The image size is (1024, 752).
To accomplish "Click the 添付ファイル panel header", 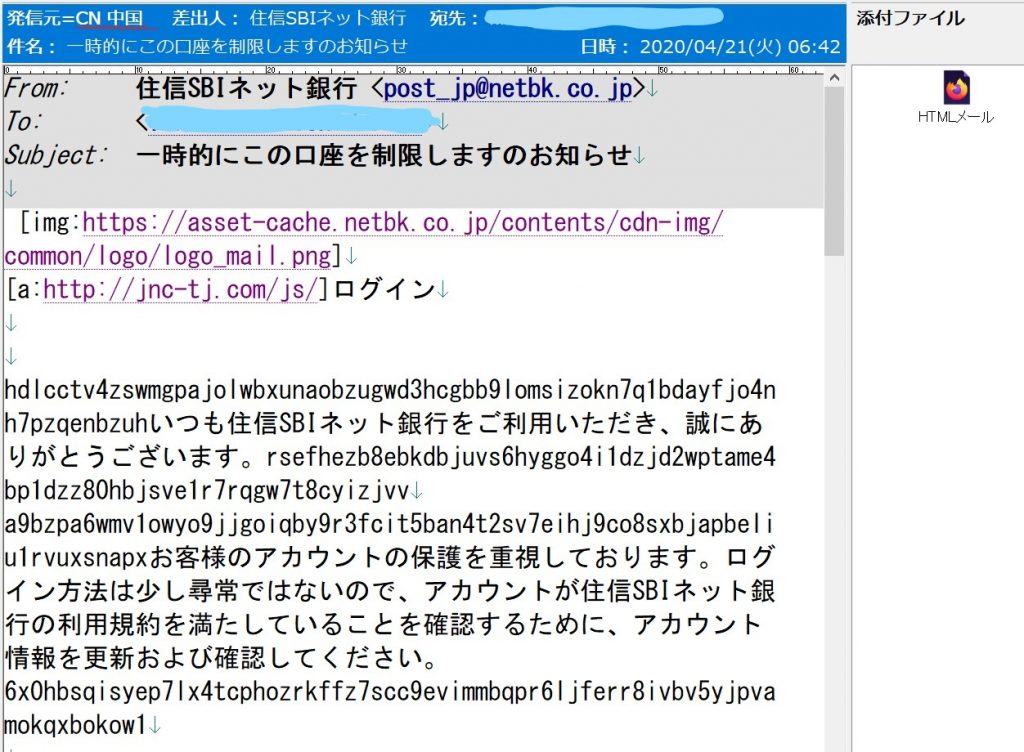I will (911, 18).
